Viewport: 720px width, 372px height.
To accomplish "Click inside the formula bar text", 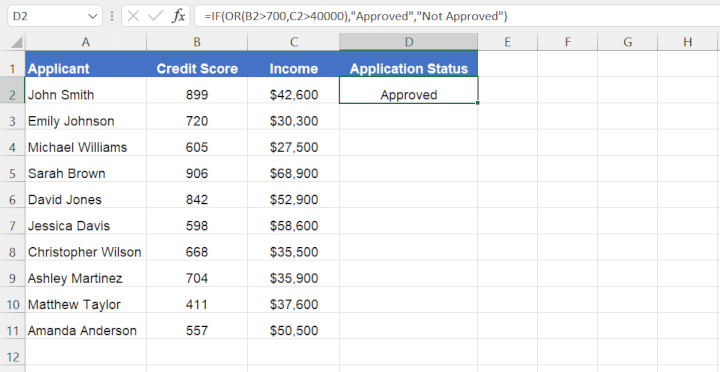I will coord(457,17).
